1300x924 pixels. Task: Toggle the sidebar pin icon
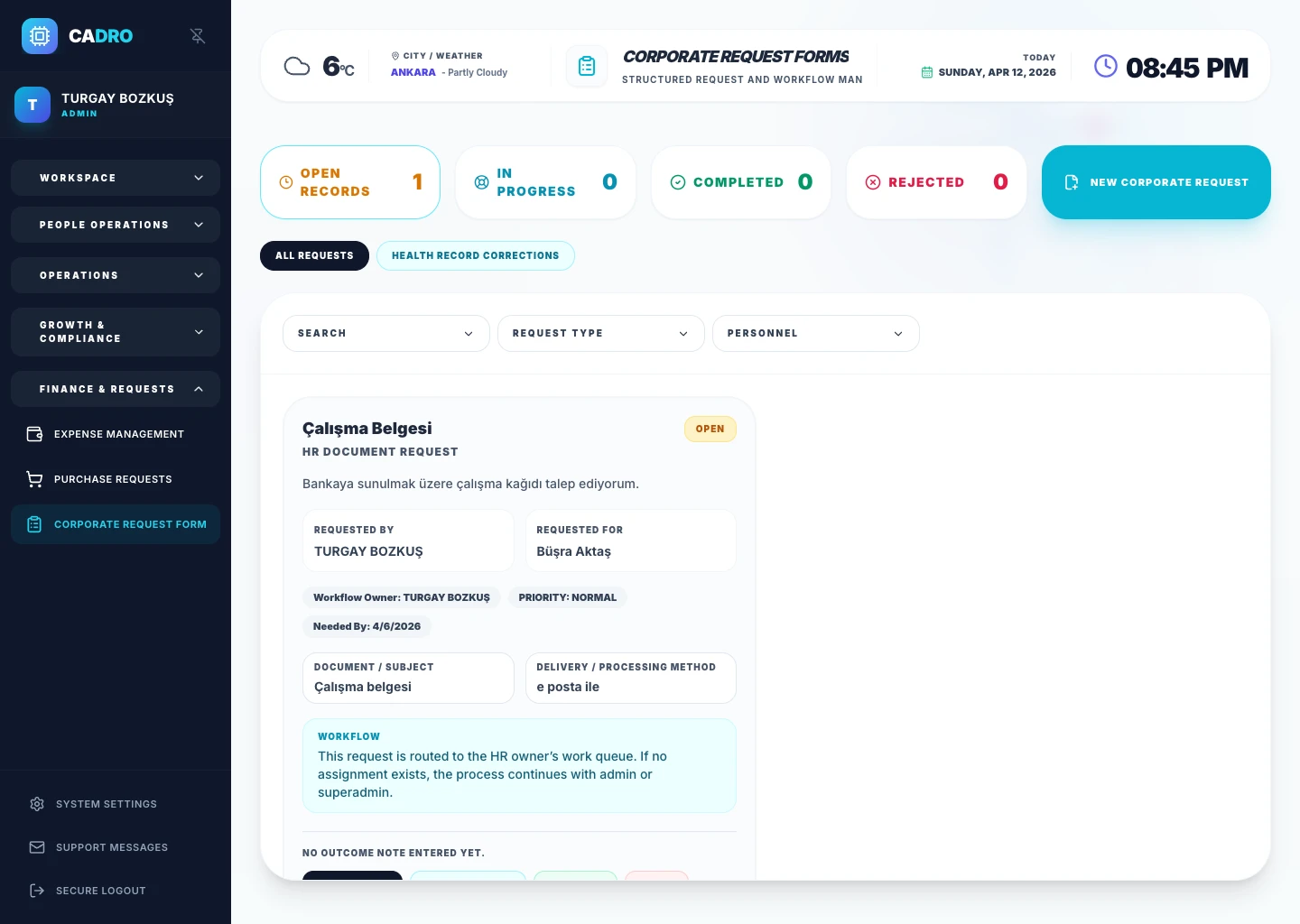pyautogui.click(x=198, y=36)
